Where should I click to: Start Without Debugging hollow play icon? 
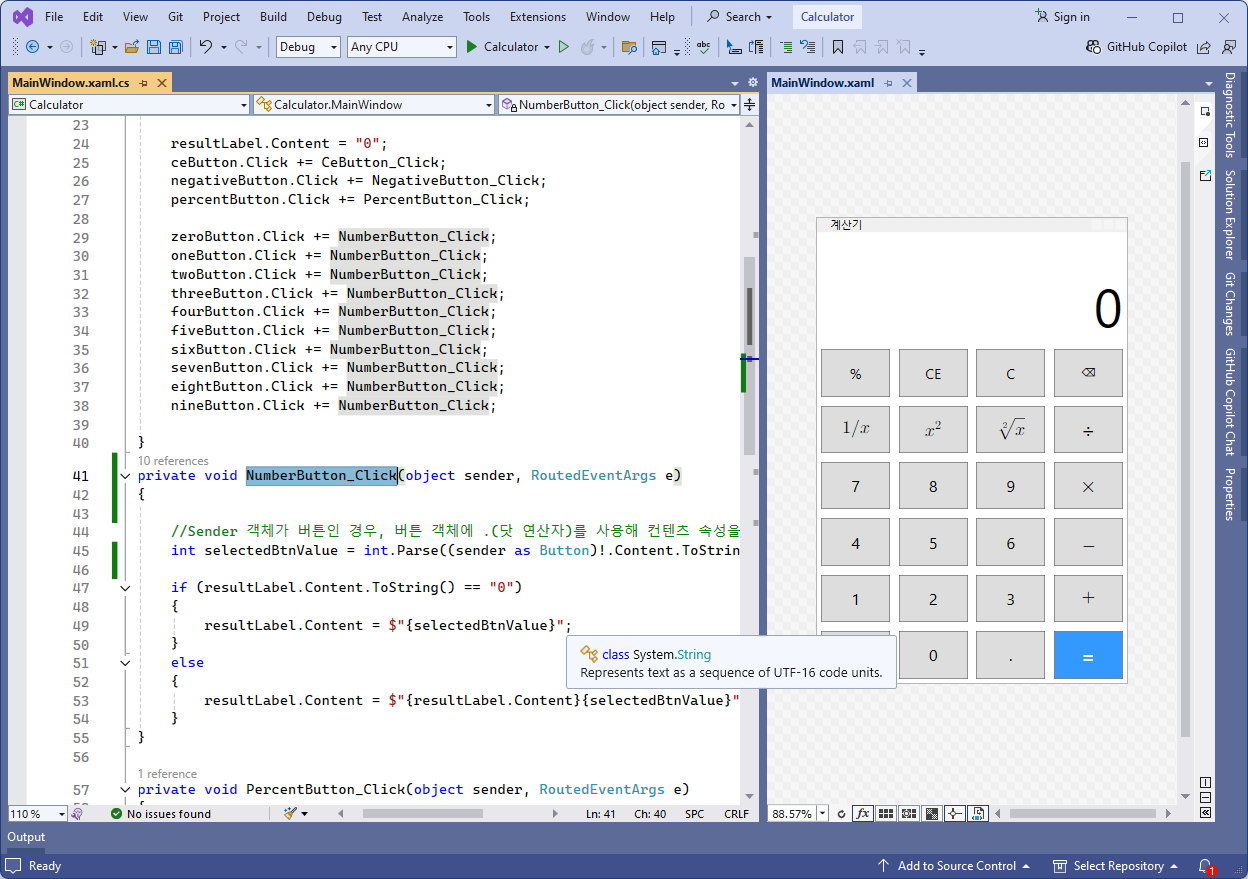(x=564, y=47)
